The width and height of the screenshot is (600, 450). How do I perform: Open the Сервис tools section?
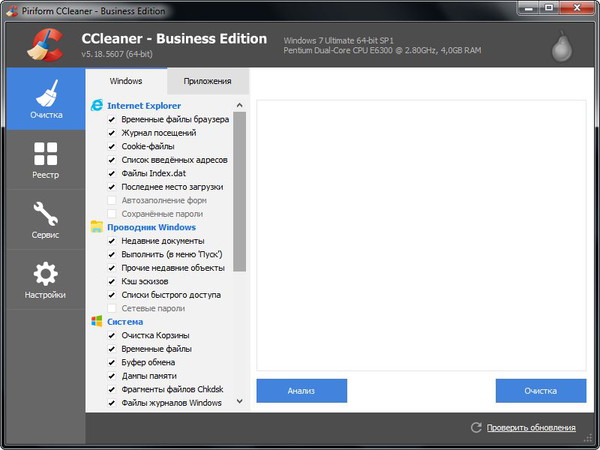(x=46, y=220)
